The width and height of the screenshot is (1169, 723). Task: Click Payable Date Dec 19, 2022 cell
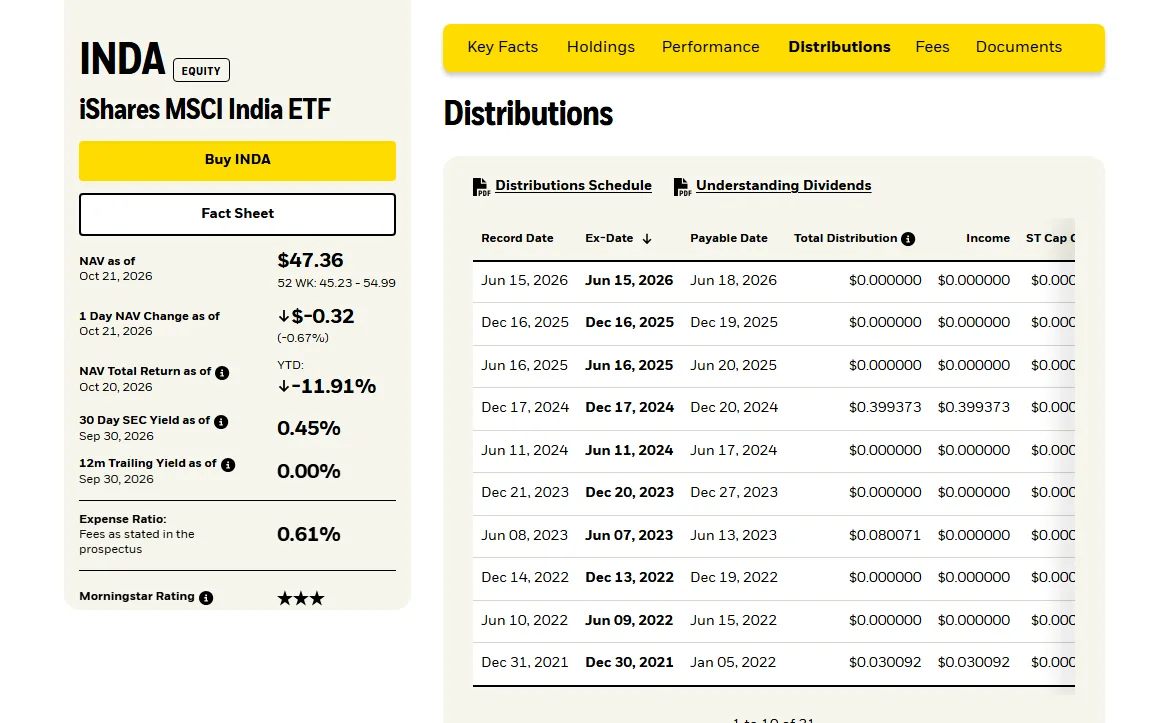coord(734,578)
